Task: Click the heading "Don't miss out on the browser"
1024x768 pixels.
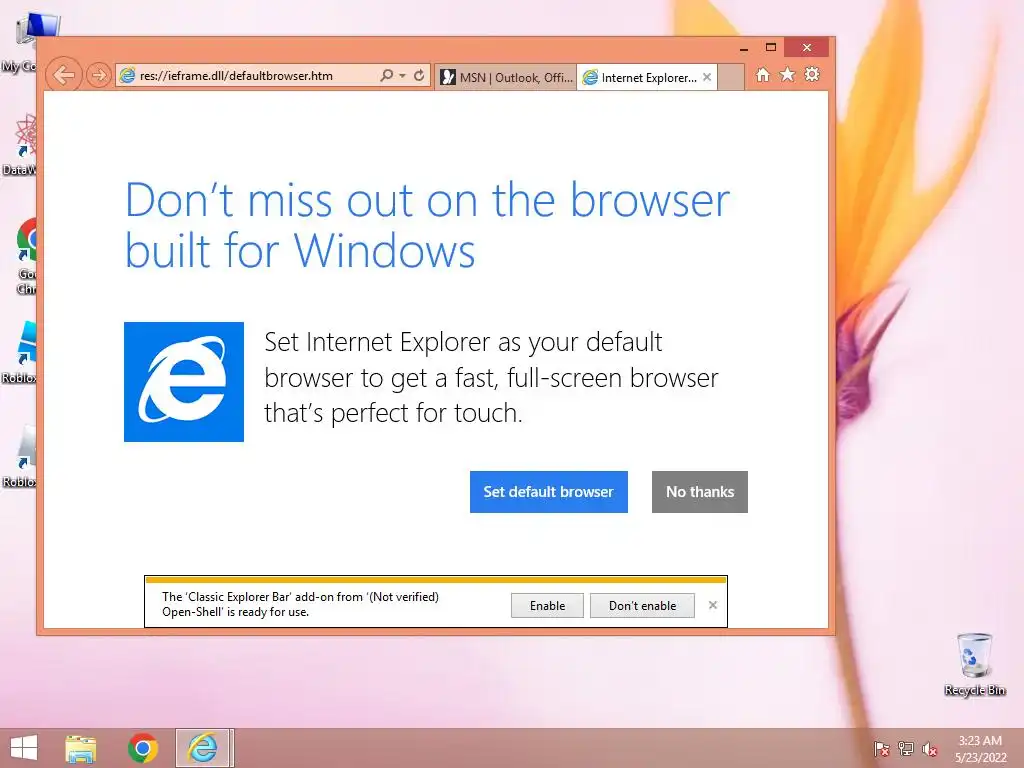Action: (x=427, y=200)
